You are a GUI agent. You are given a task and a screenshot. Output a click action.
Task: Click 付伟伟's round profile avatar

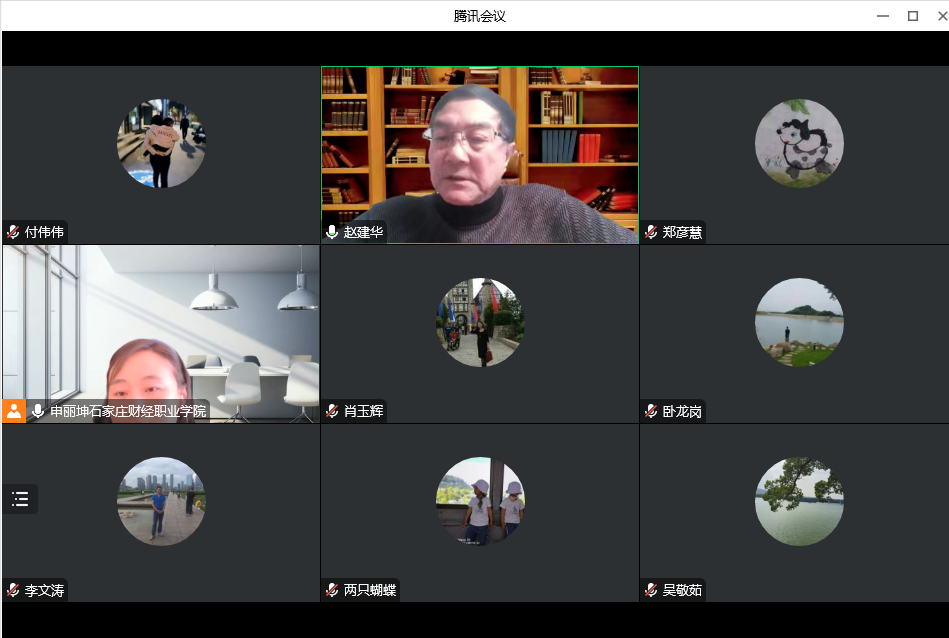[x=161, y=143]
